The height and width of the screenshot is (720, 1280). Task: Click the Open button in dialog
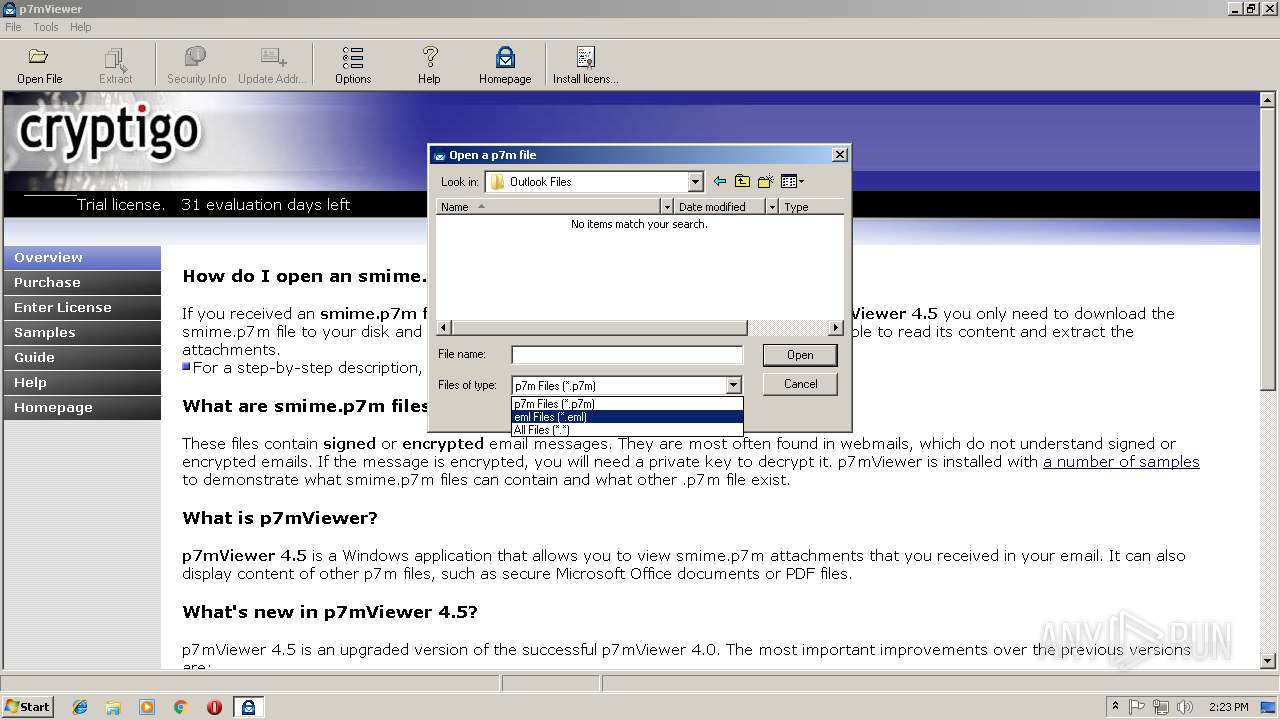pyautogui.click(x=800, y=355)
